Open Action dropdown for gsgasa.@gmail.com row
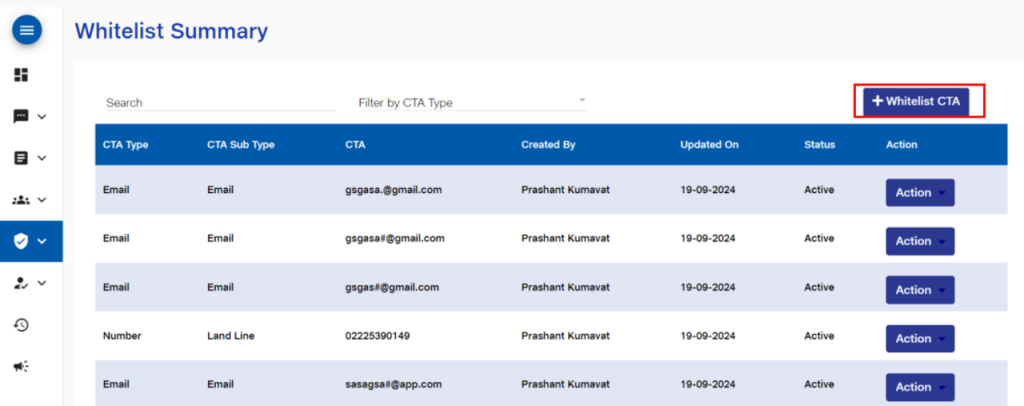1024x406 pixels. point(920,193)
